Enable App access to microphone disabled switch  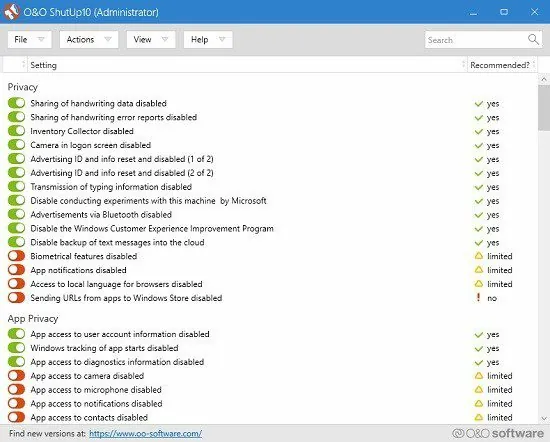coord(16,389)
